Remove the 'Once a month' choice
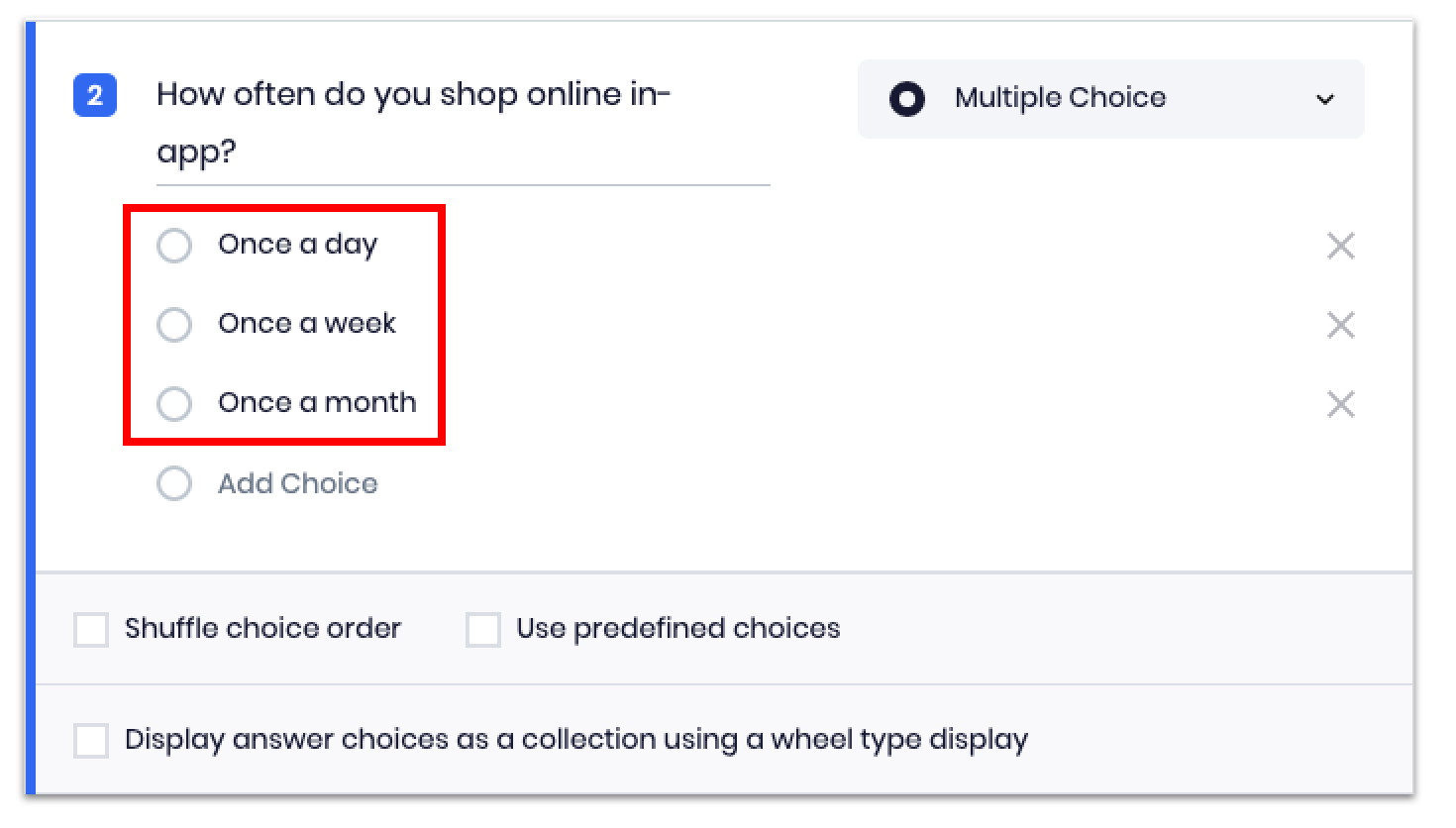Screen dimensions: 1456x828 click(1340, 404)
